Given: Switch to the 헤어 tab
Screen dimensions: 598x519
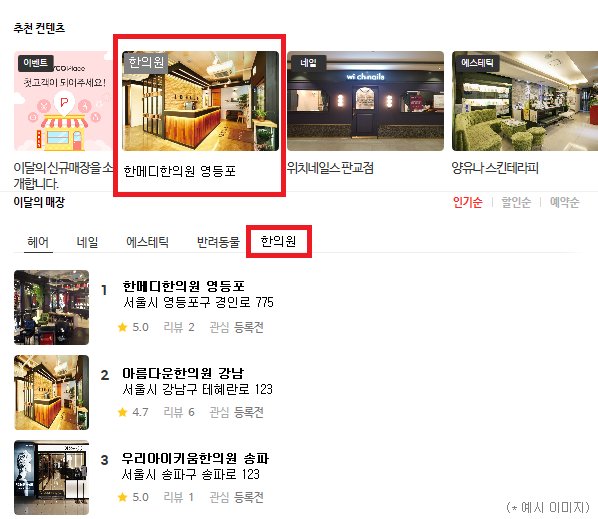Looking at the screenshot, I should tap(38, 242).
